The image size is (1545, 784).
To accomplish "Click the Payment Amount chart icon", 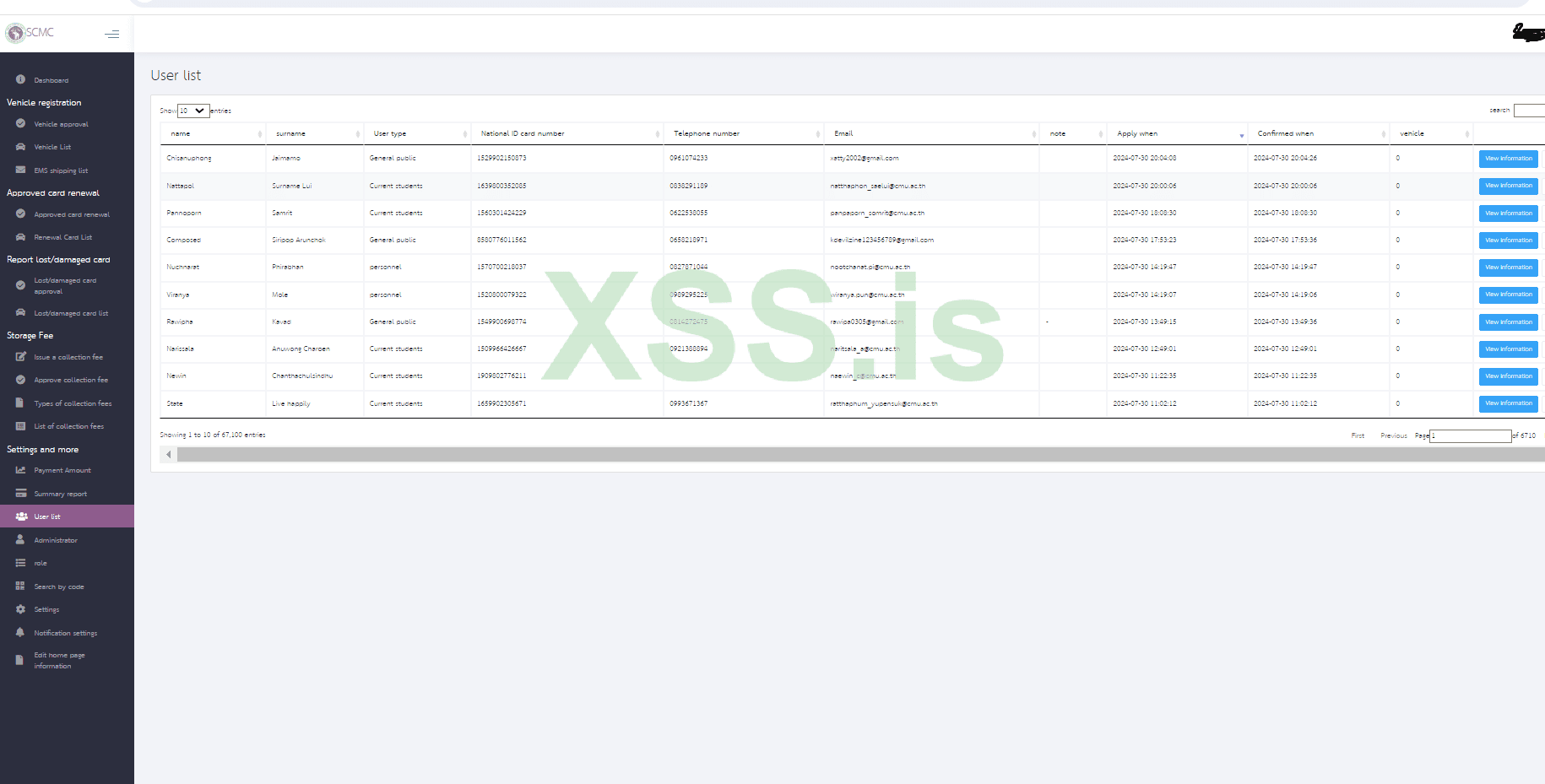I will pyautogui.click(x=20, y=469).
